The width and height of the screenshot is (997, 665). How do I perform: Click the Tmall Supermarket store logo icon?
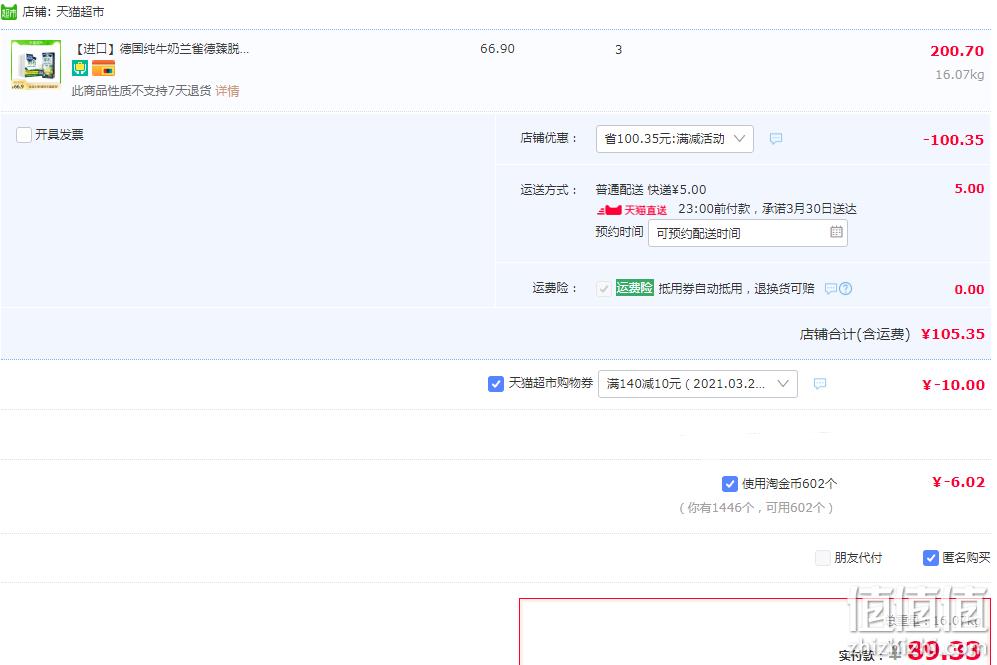[x=9, y=12]
